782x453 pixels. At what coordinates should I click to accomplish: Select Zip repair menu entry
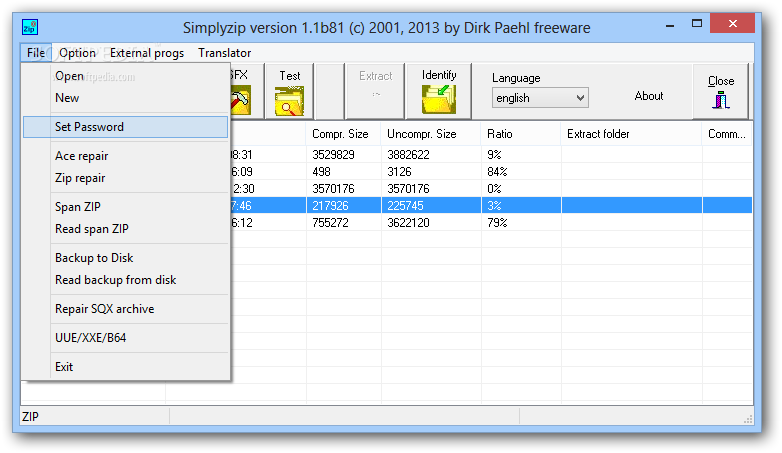[126, 178]
